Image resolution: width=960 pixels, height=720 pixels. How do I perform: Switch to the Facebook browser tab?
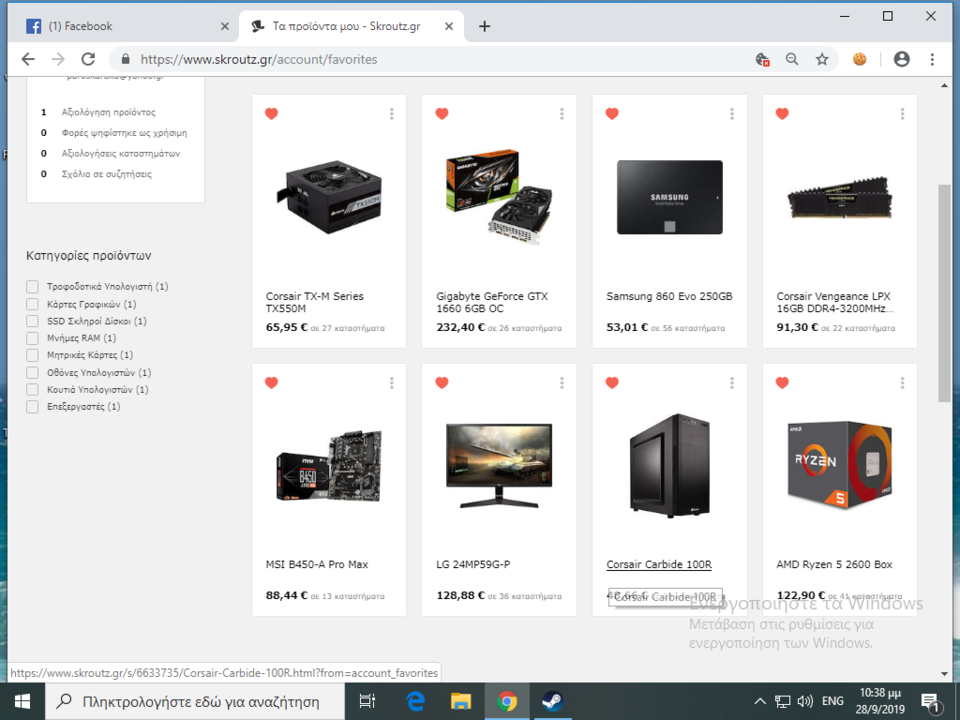[126, 26]
